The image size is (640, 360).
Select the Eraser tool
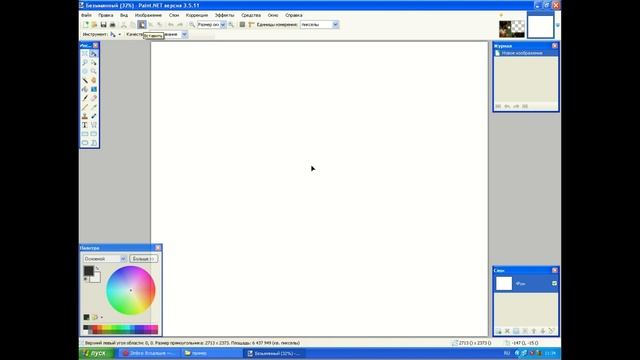tap(94, 98)
